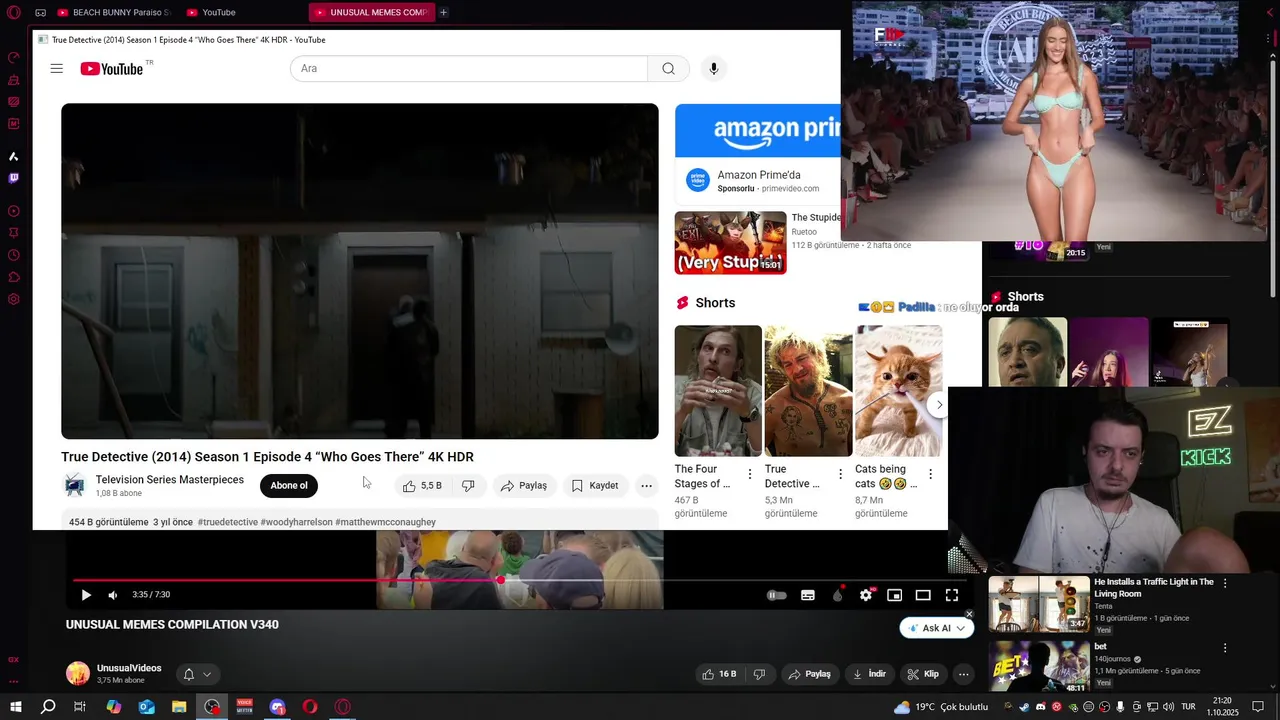Open Very Stupid video thumbnail
This screenshot has height=720, width=1280.
731,243
